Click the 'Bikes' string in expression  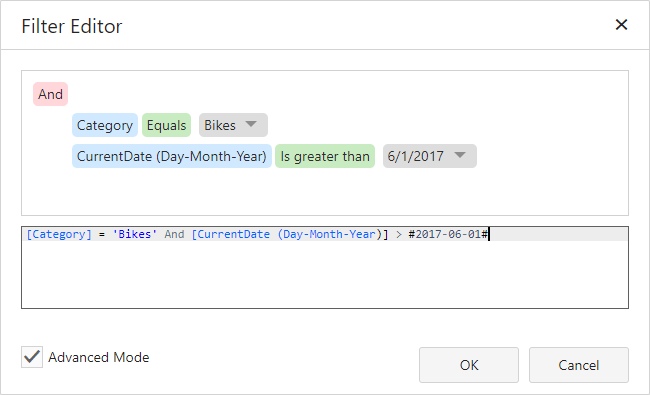135,234
